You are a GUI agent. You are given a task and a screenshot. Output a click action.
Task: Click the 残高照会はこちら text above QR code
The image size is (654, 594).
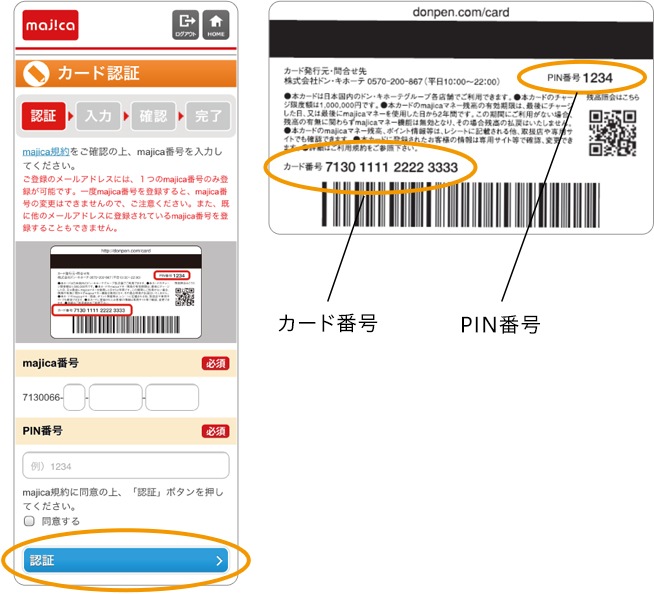(x=612, y=97)
